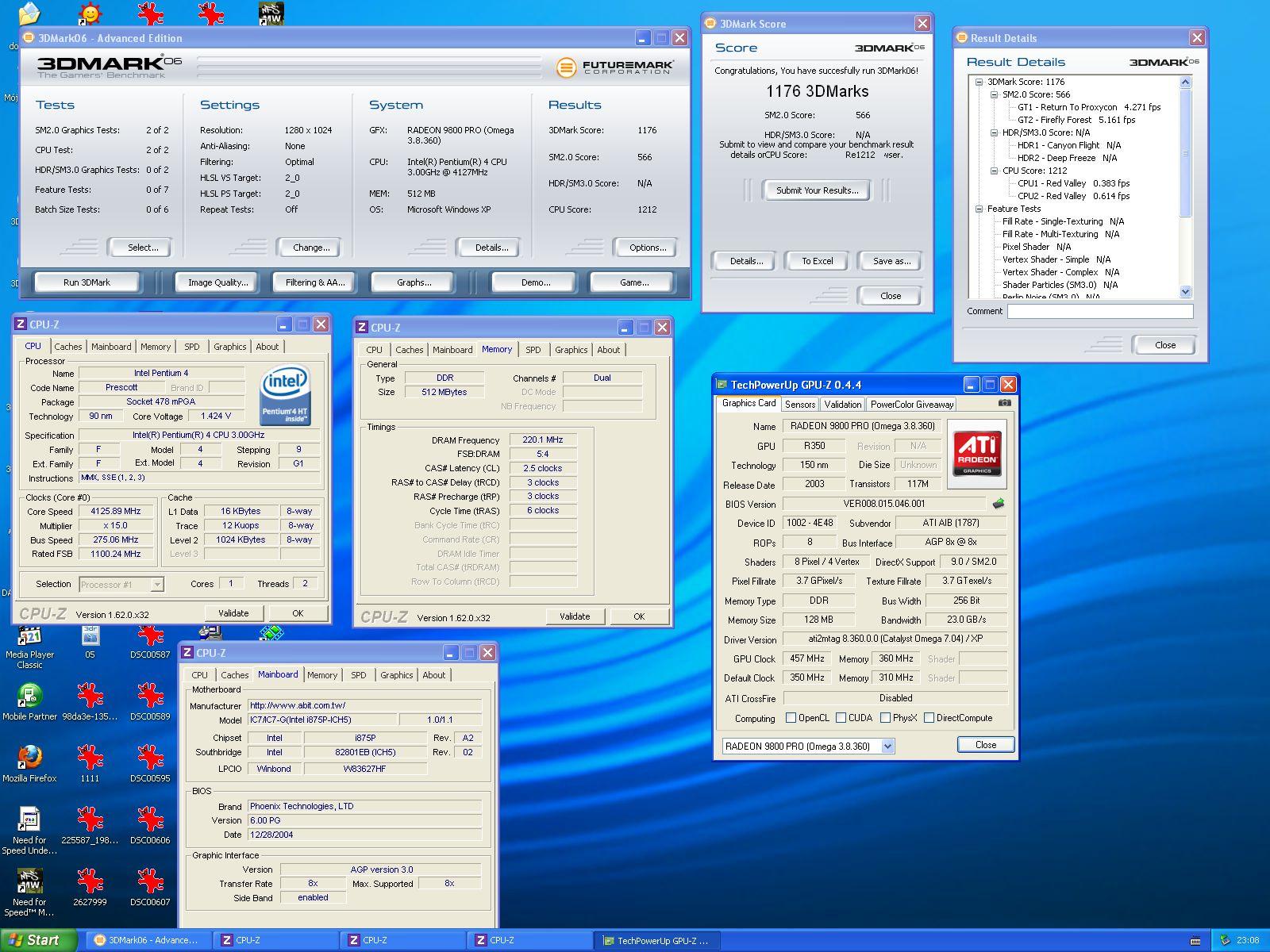The width and height of the screenshot is (1270, 952).
Task: Click the http://www.abit.com.tw/ manufacturer field
Action: [364, 705]
